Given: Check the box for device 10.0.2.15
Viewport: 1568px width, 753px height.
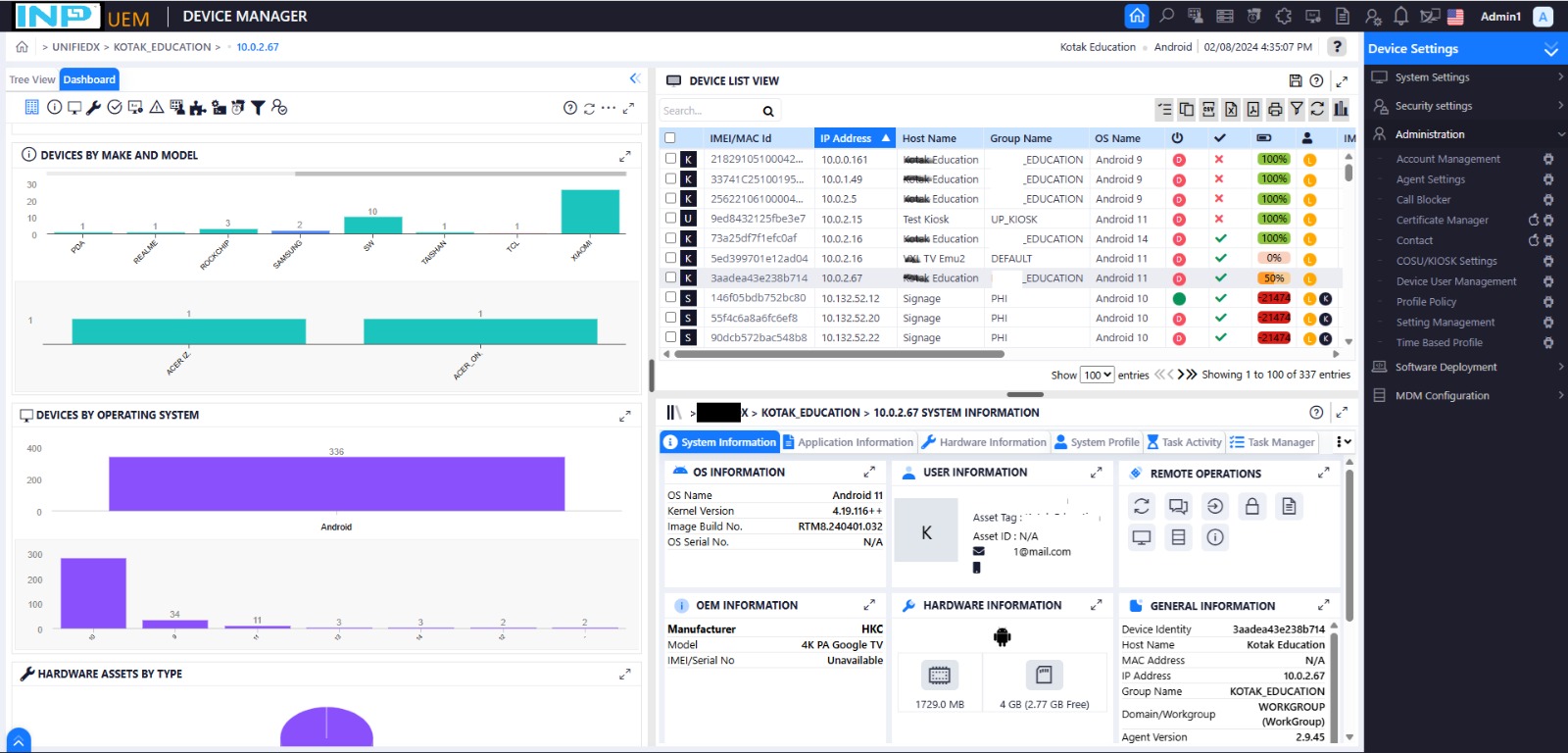Looking at the screenshot, I should (670, 219).
